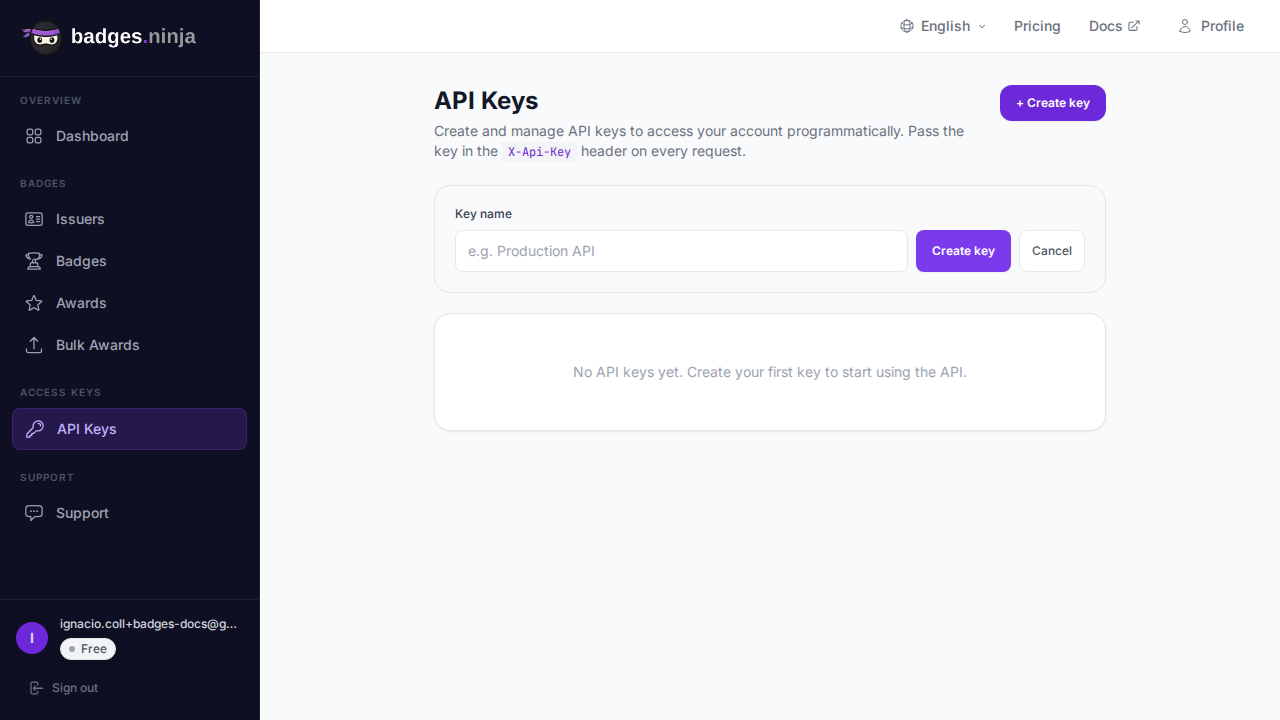Click the Free plan badge

(88, 649)
